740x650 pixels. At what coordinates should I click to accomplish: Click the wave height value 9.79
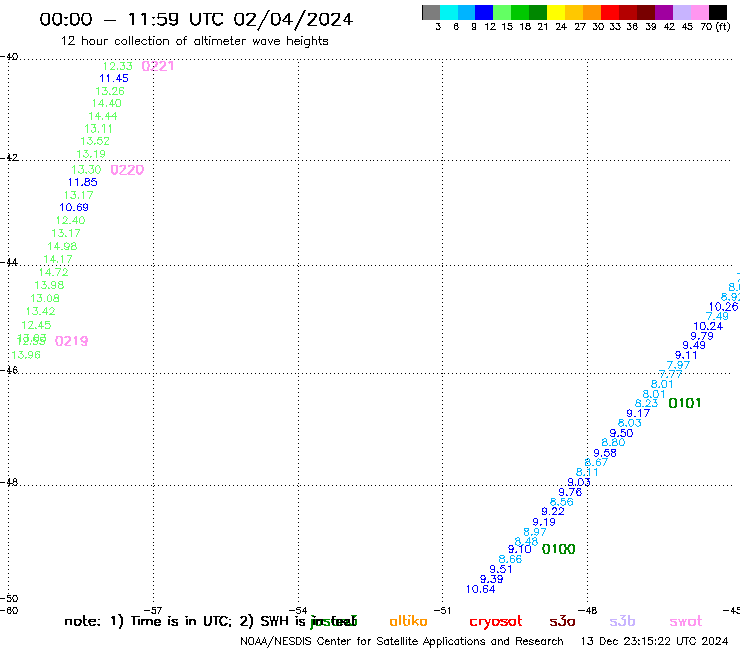702,336
